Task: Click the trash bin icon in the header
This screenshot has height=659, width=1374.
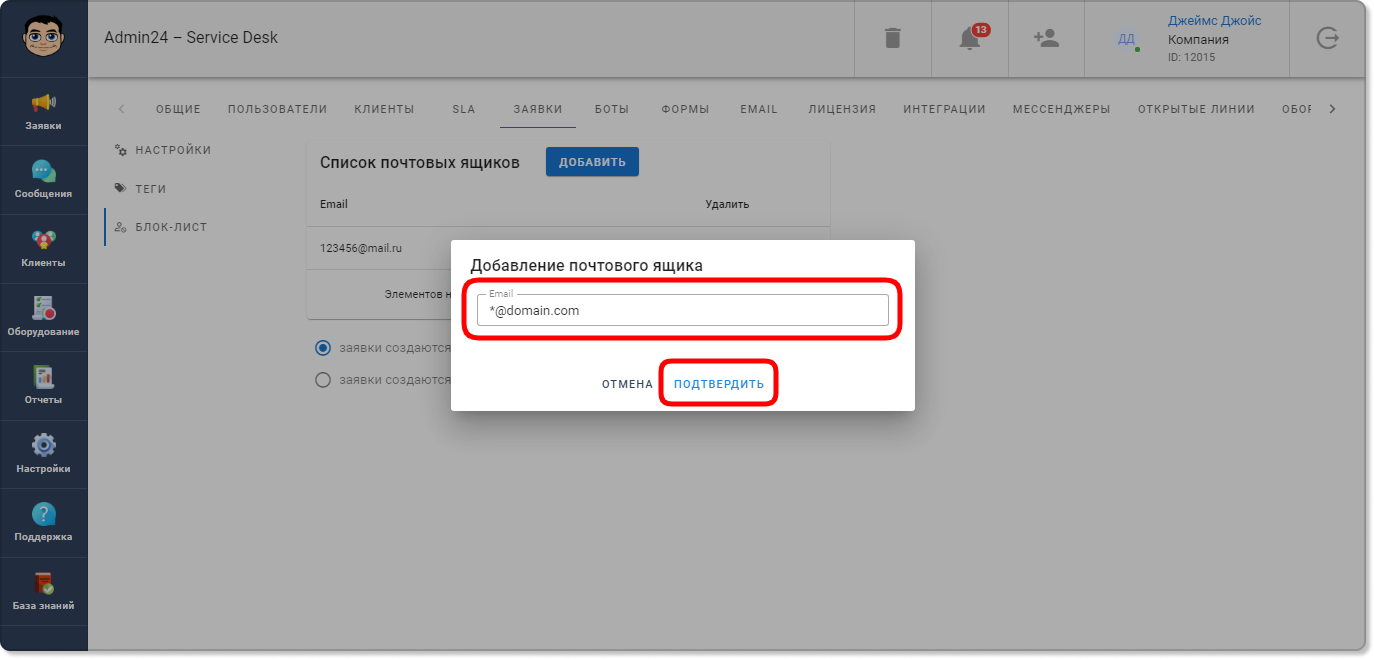Action: [893, 38]
